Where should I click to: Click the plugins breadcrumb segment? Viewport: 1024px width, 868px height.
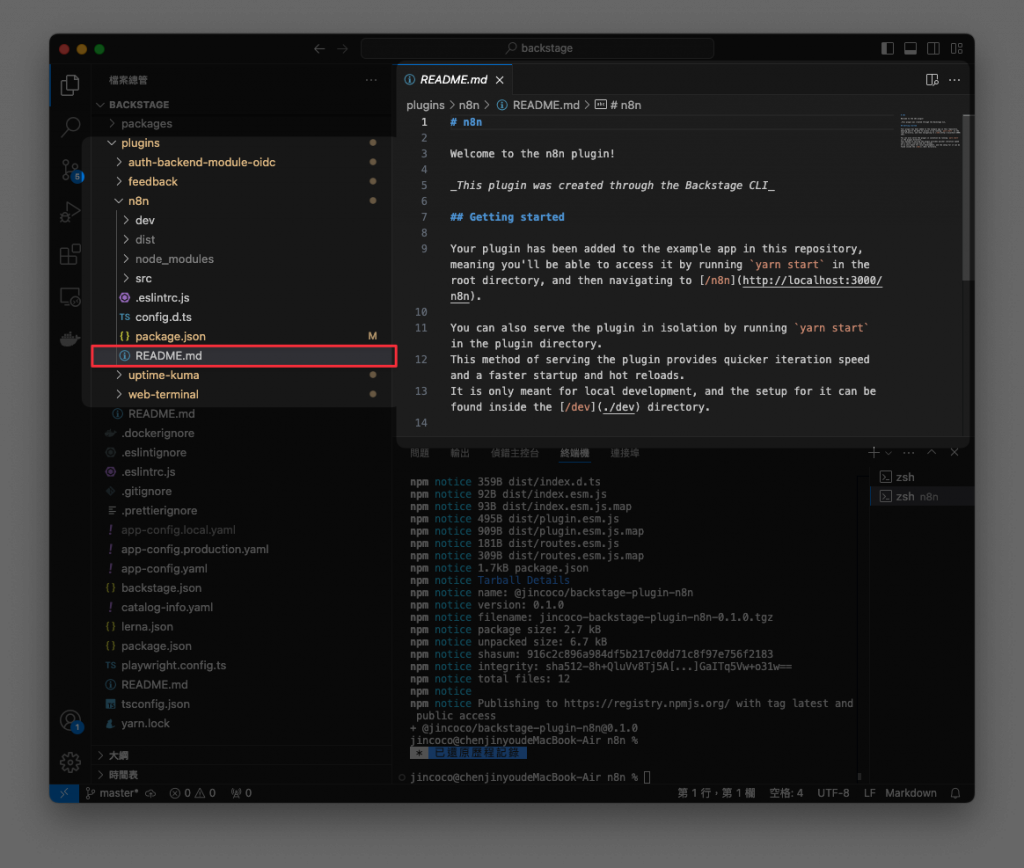pyautogui.click(x=425, y=105)
